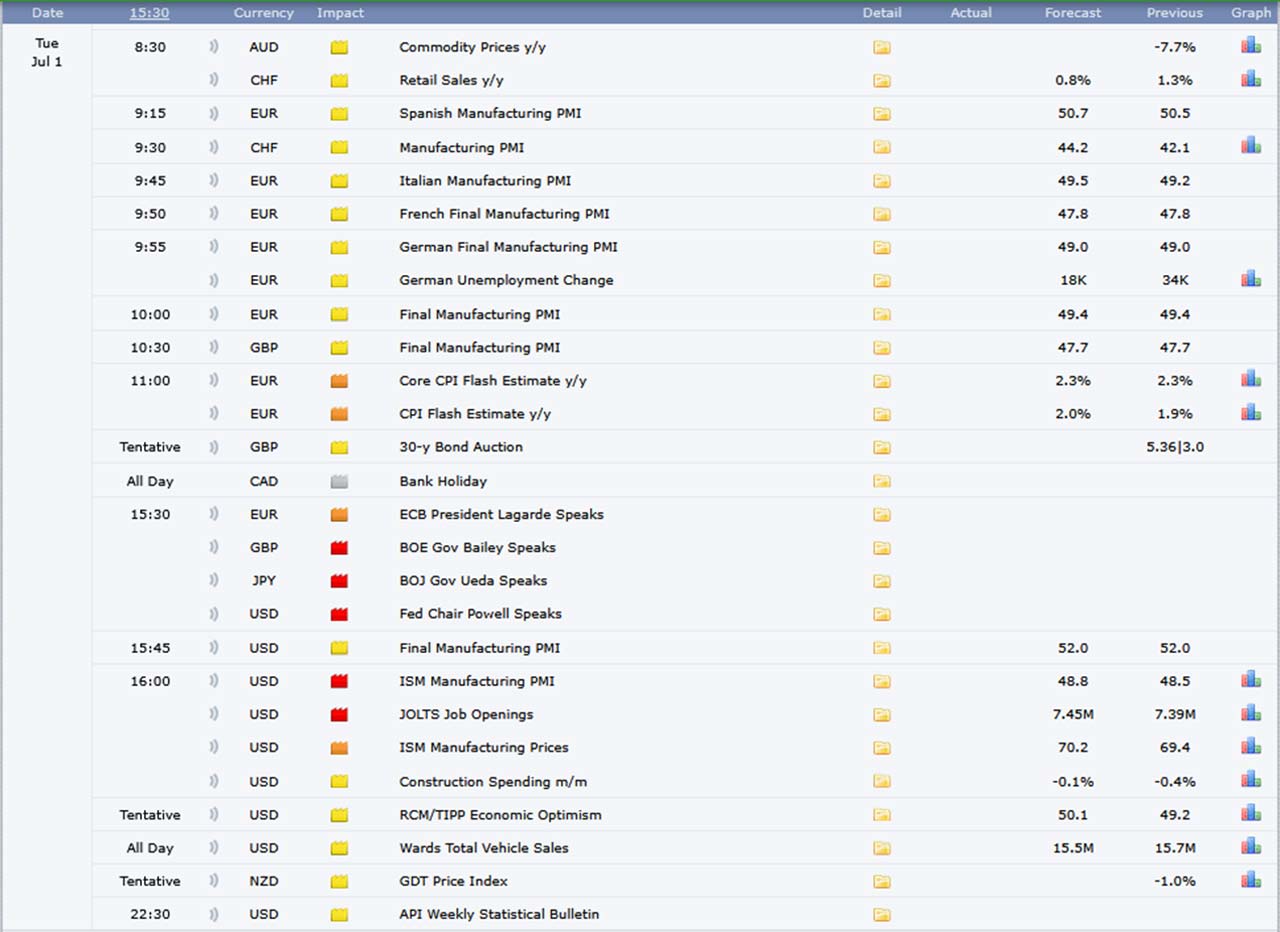Open detail folder for CPI Flash Estimate y/y
1280x932 pixels.
coord(881,414)
